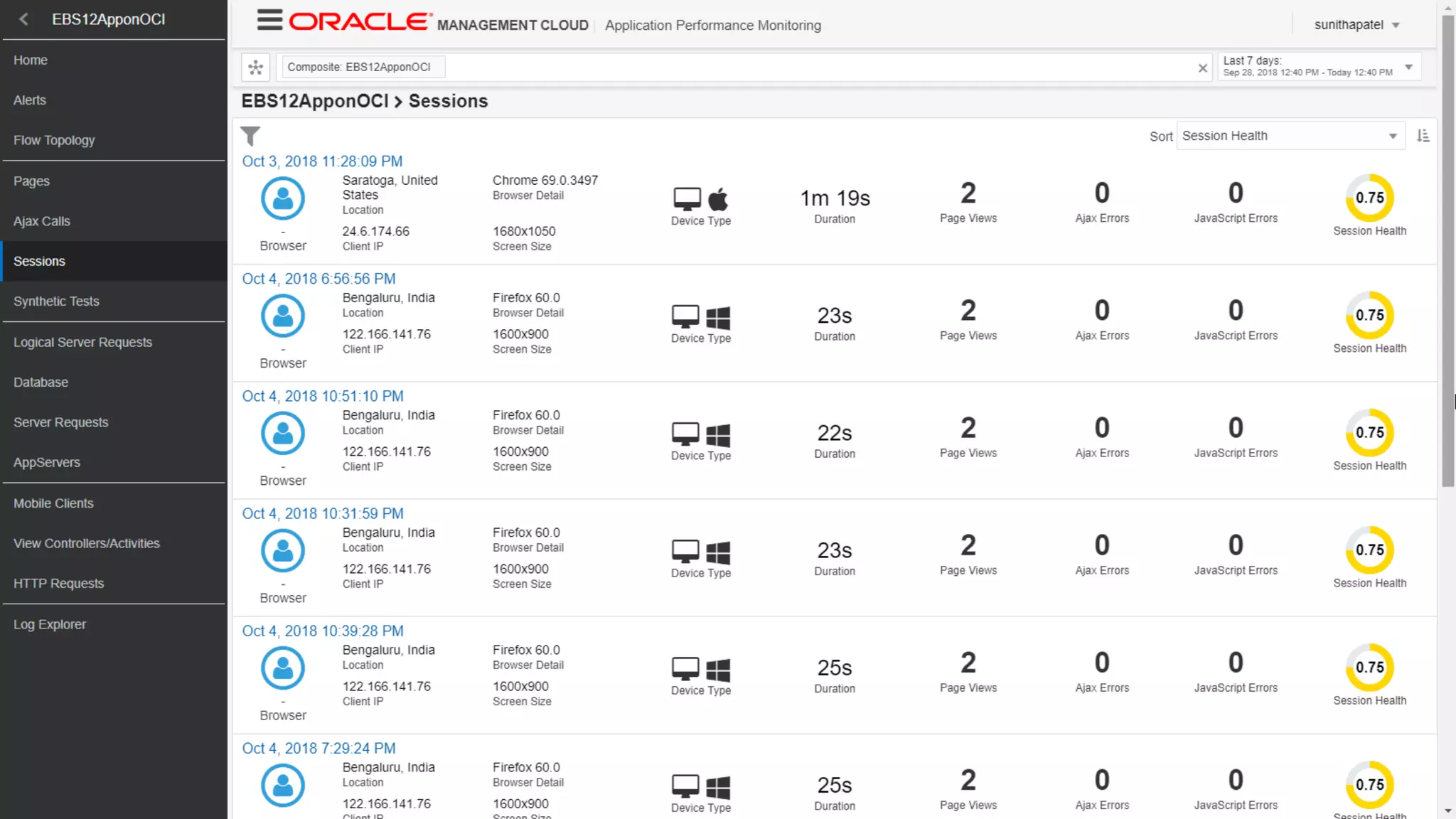Click Session Health gauge of Oct 4 6:56:56 session
Screen dimensions: 1456x819
point(1369,315)
